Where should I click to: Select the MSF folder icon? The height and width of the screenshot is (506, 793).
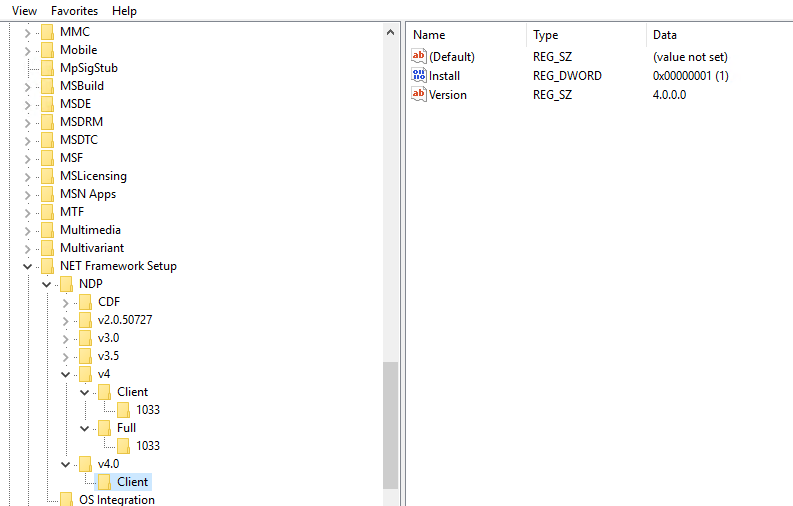(x=48, y=158)
